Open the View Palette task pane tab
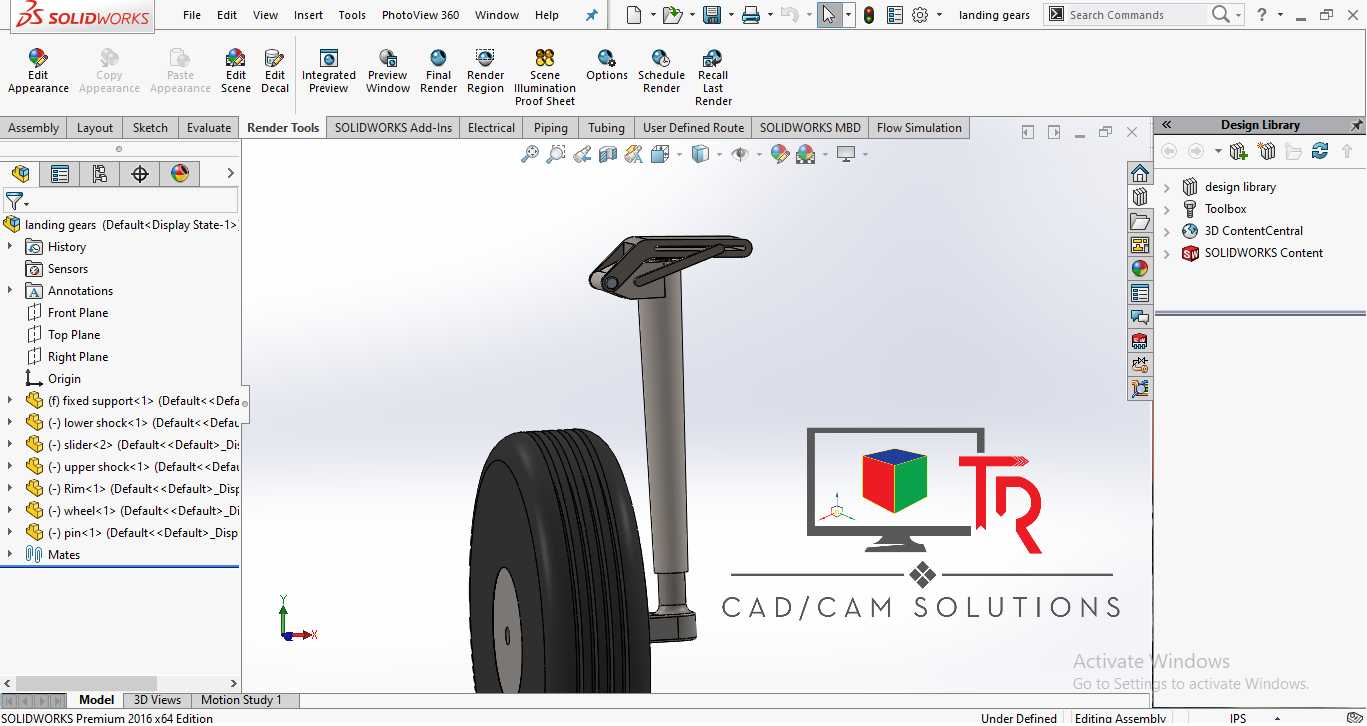 pyautogui.click(x=1140, y=245)
